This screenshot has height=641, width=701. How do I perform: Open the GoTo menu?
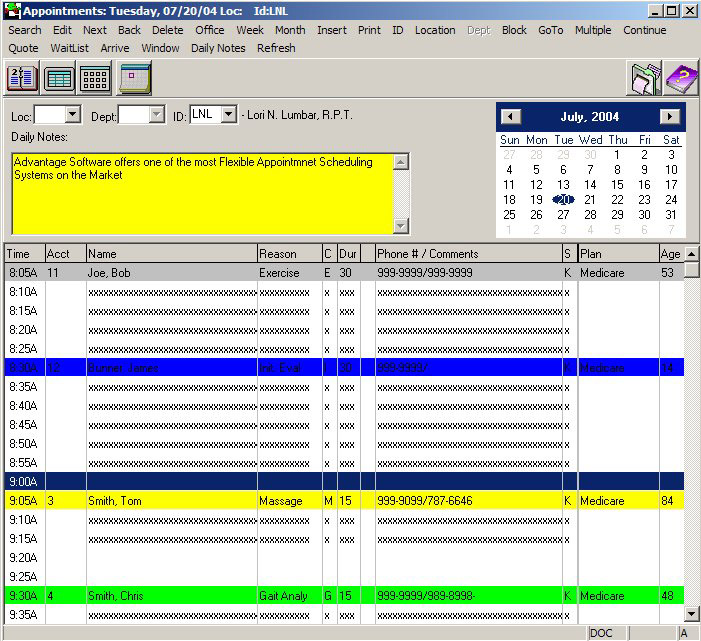click(550, 30)
